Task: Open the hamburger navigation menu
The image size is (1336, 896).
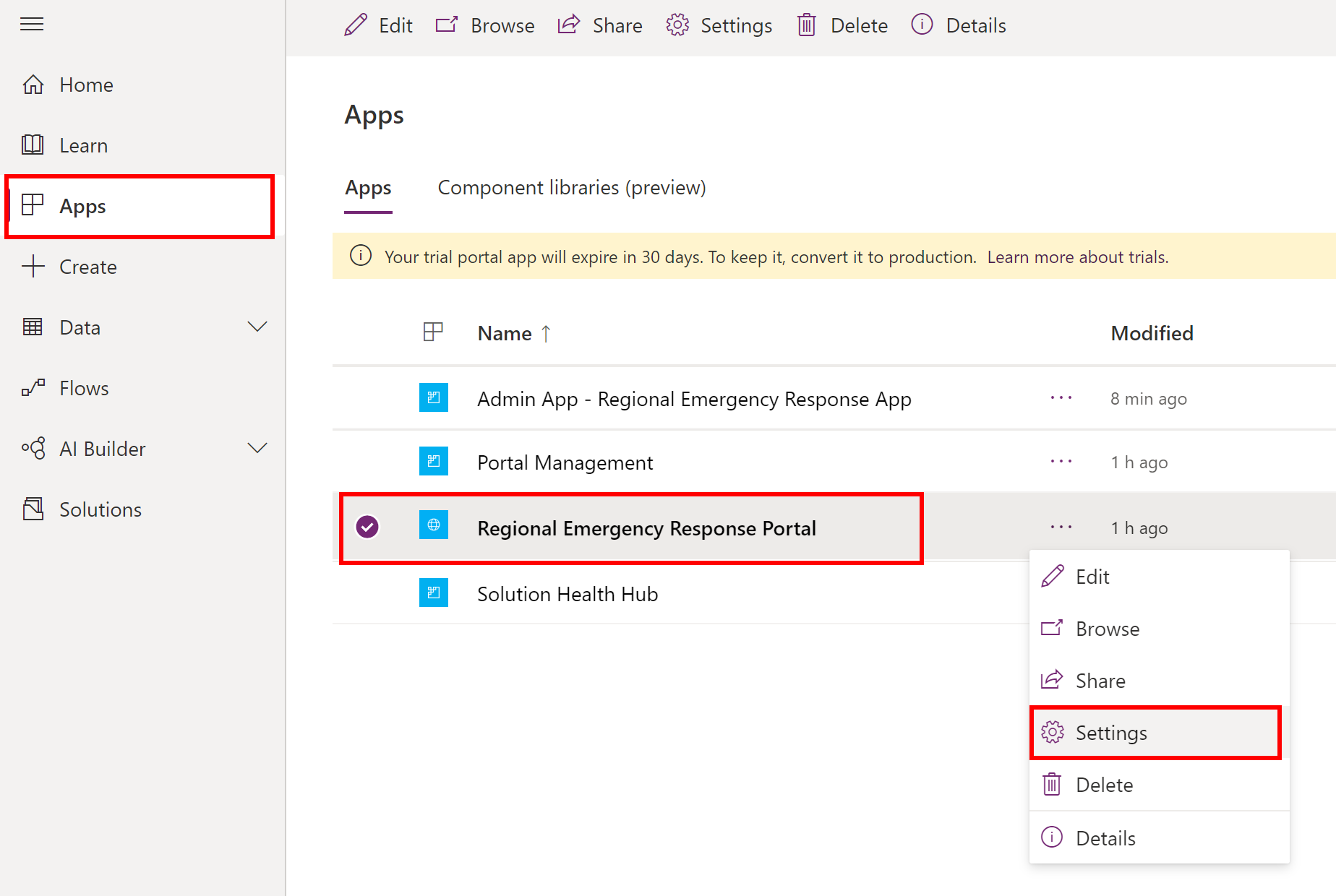Action: pos(32,25)
